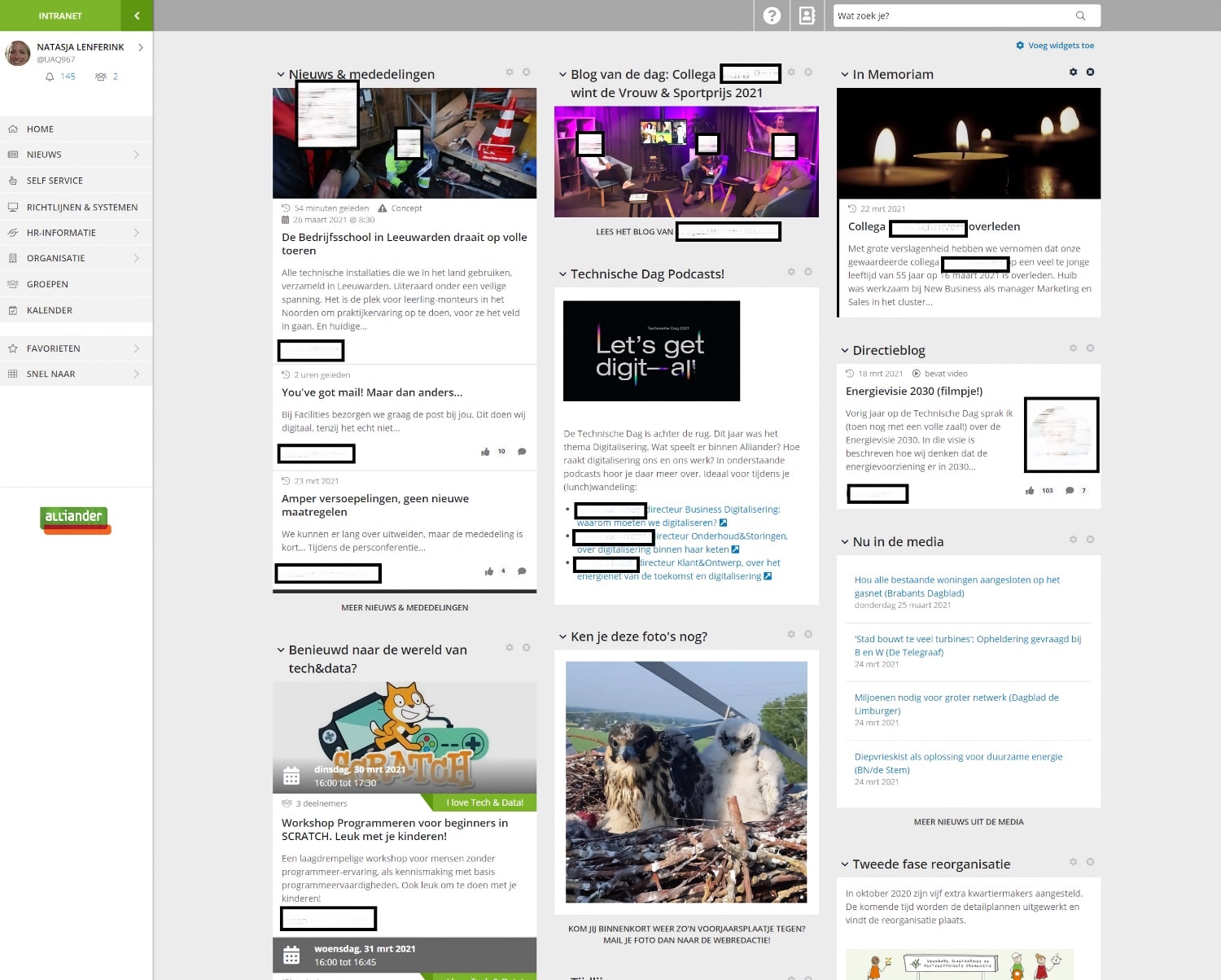Click MEER NIEUWS & MEDEDELINGEN button
This screenshot has height=980, width=1221.
(405, 607)
